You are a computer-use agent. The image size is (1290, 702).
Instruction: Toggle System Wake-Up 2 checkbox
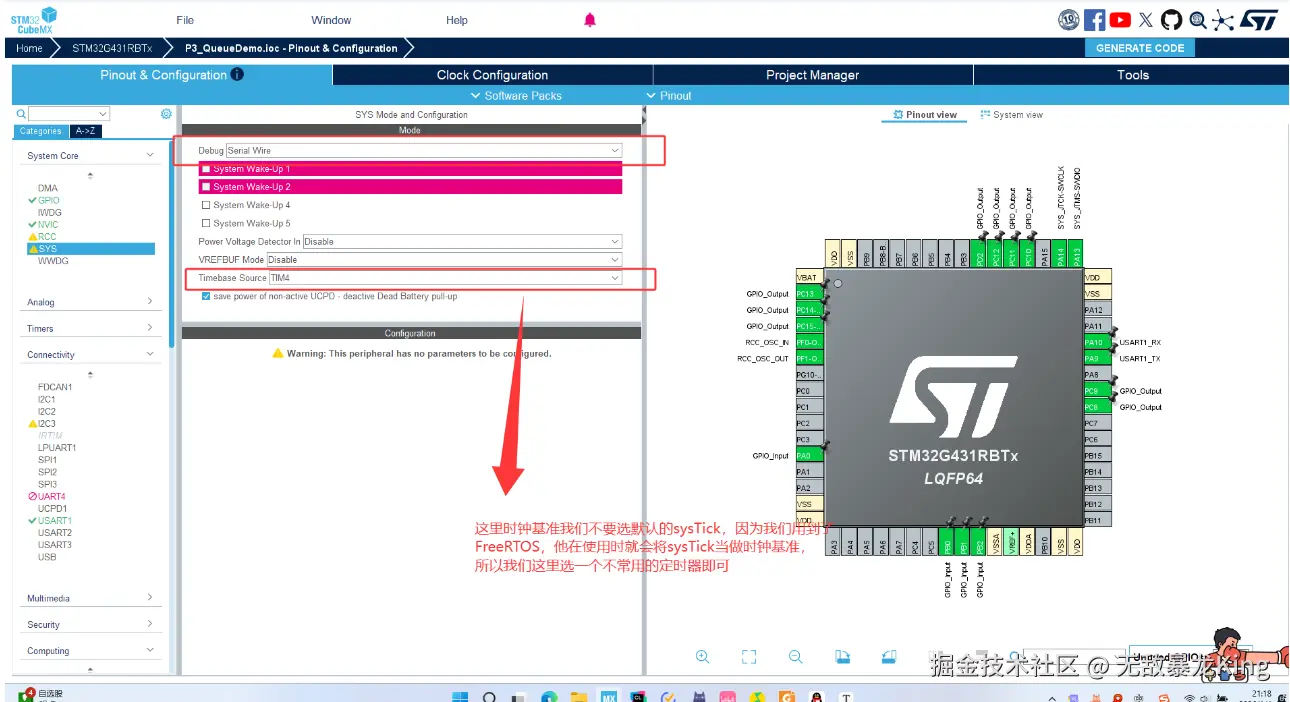coord(207,187)
